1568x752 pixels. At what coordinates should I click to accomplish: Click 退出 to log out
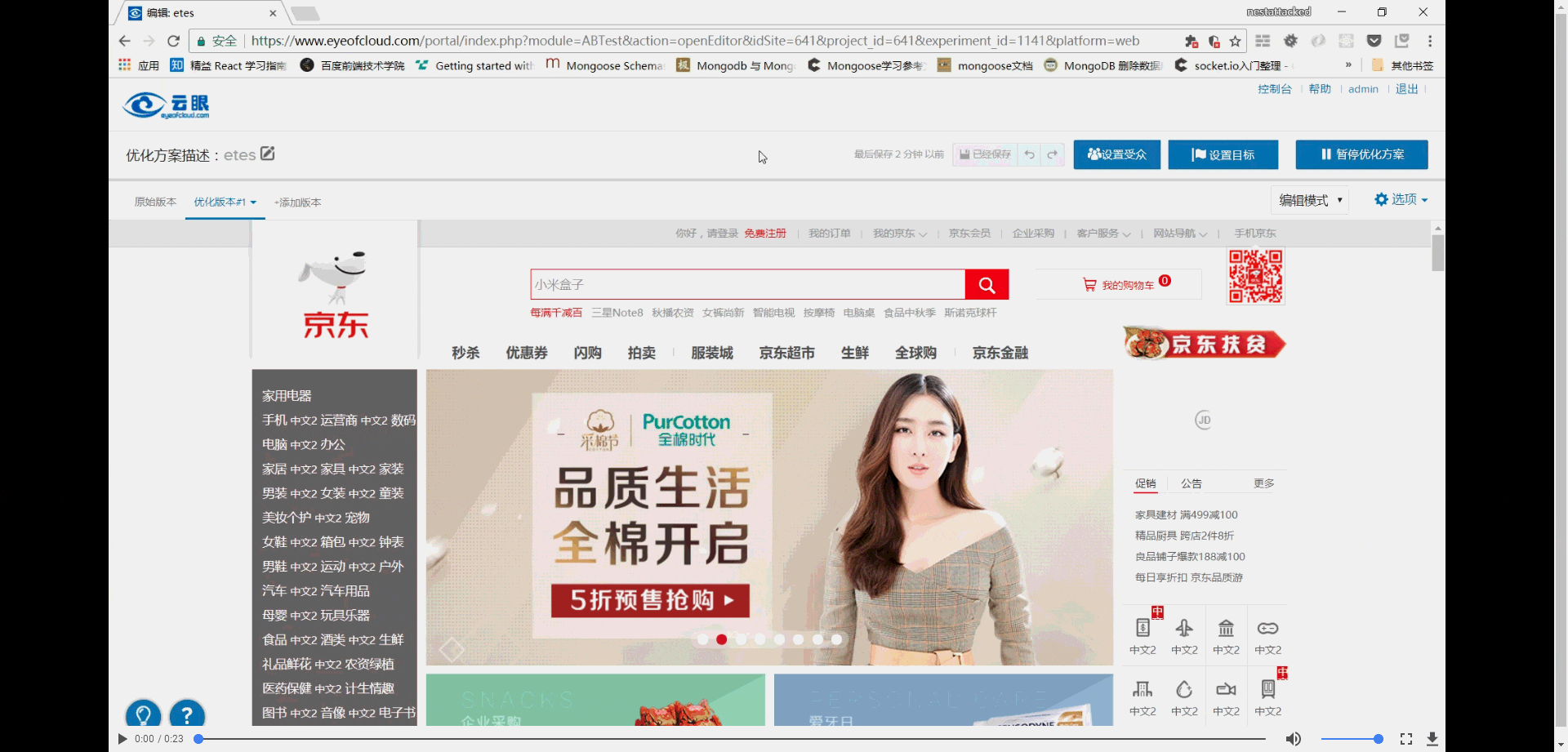(1406, 89)
